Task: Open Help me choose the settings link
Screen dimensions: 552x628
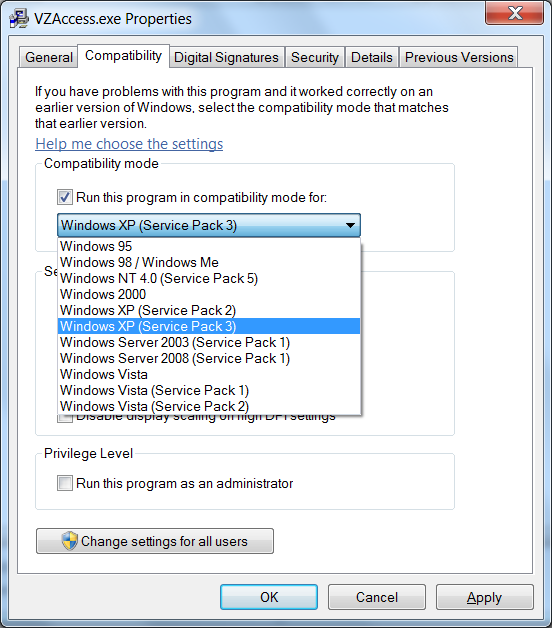Action: 129,144
